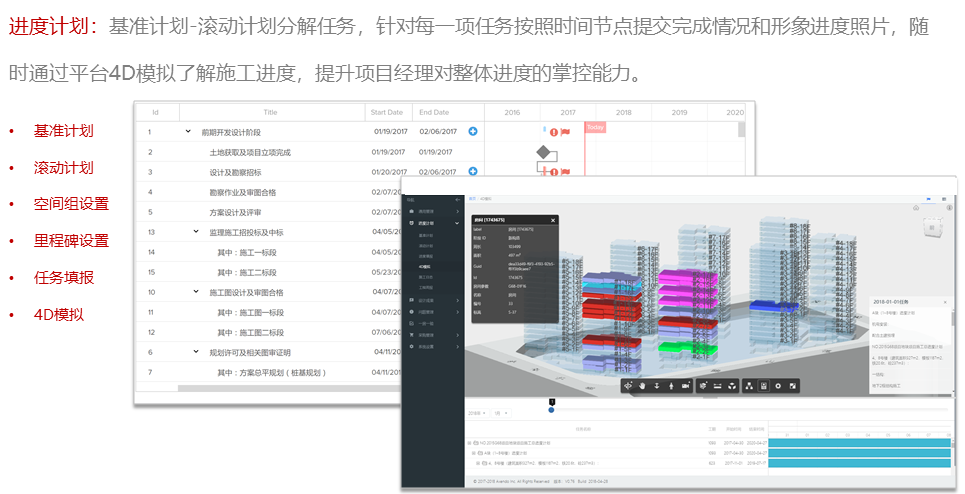
Task: Open the 2018年 year dropdown
Action: [x=477, y=413]
